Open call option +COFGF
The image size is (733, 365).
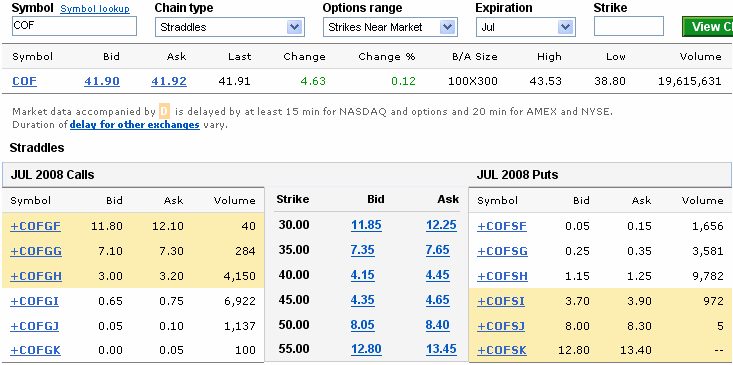click(36, 226)
